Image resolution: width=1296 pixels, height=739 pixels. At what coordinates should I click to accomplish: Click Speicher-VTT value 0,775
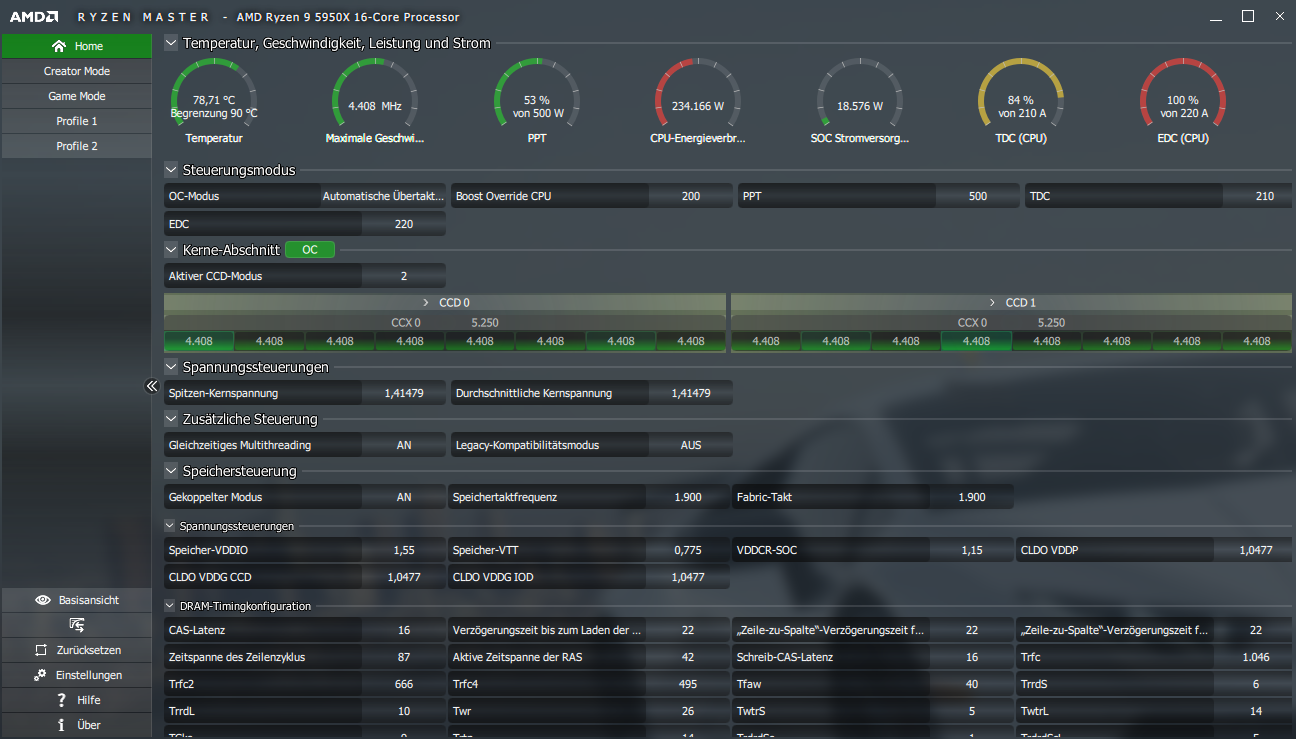click(688, 550)
